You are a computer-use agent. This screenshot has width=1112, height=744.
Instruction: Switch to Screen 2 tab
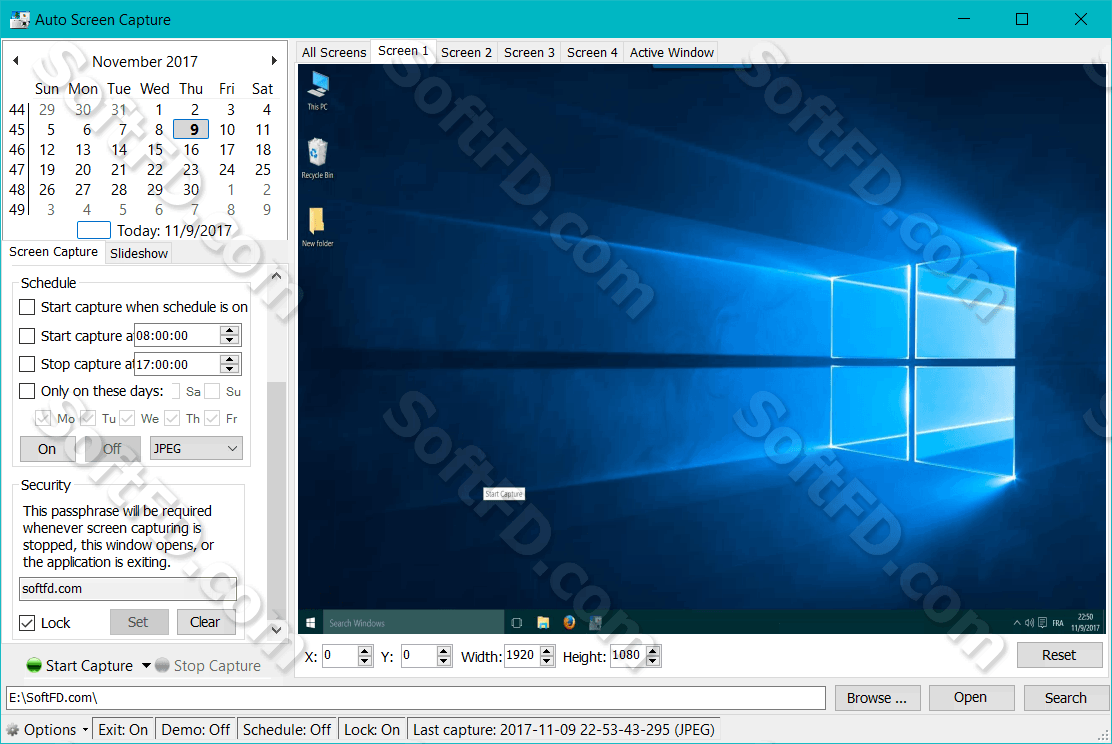point(466,52)
